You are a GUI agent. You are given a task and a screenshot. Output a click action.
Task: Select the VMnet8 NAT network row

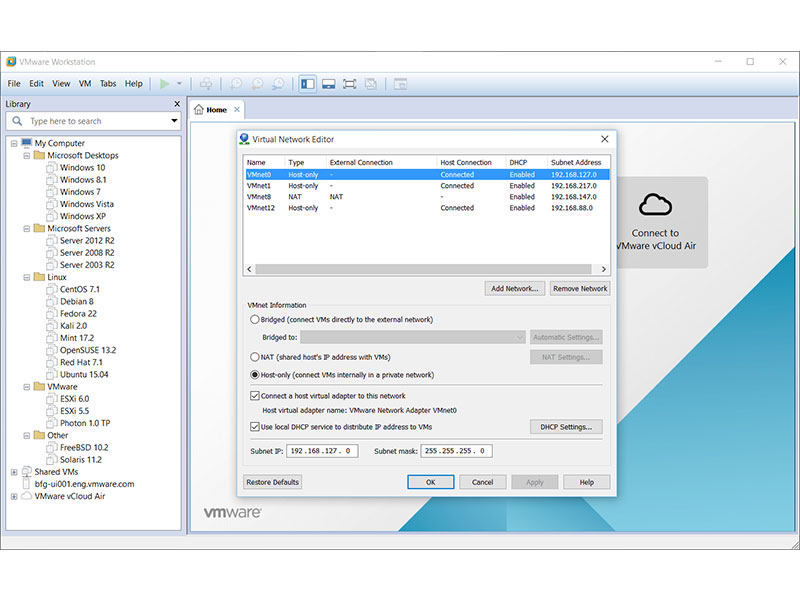(427, 196)
